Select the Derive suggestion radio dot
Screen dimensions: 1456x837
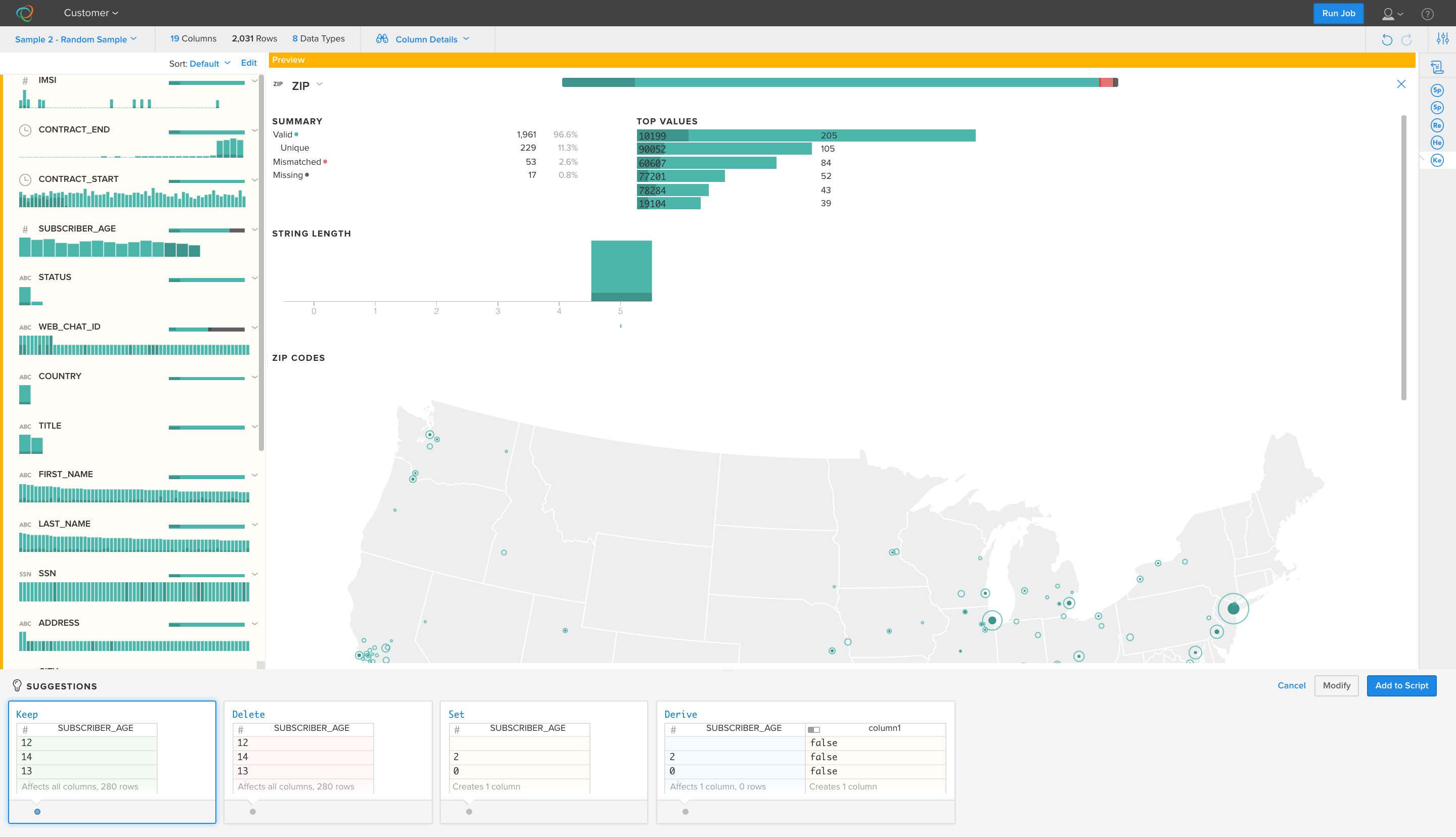coord(685,812)
